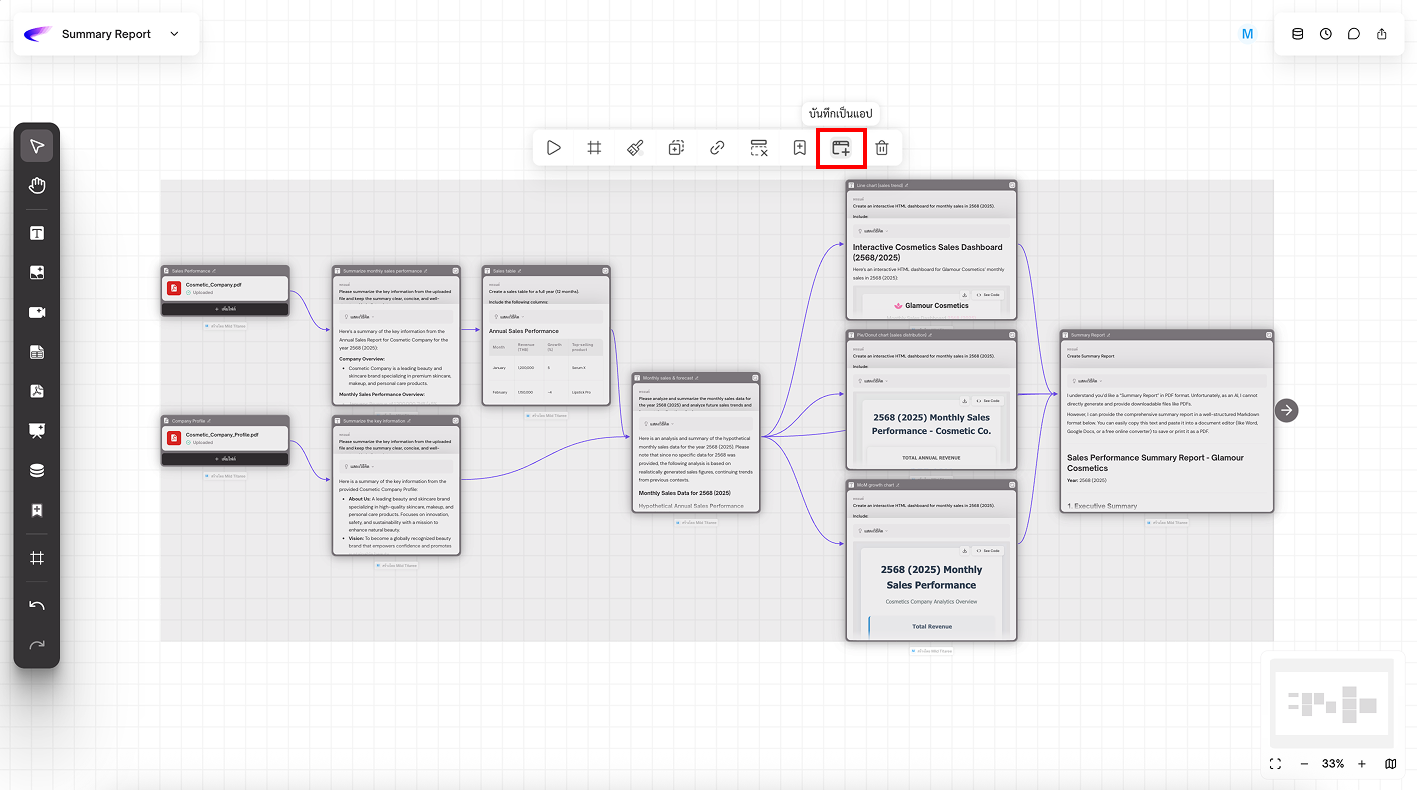The image size is (1417, 790).
Task: Click the paintbrush style icon
Action: [x=635, y=148]
